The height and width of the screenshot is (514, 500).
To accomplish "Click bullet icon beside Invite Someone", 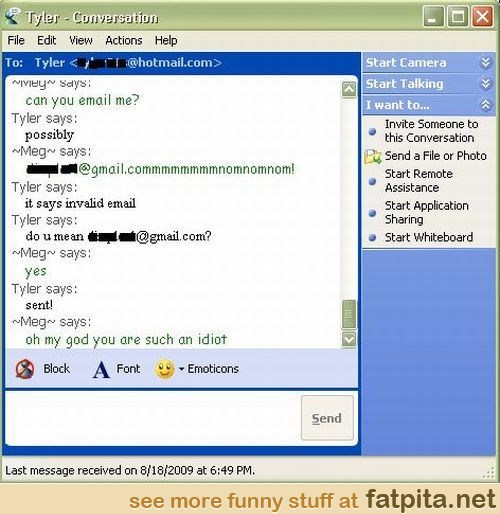I will coord(373,131).
